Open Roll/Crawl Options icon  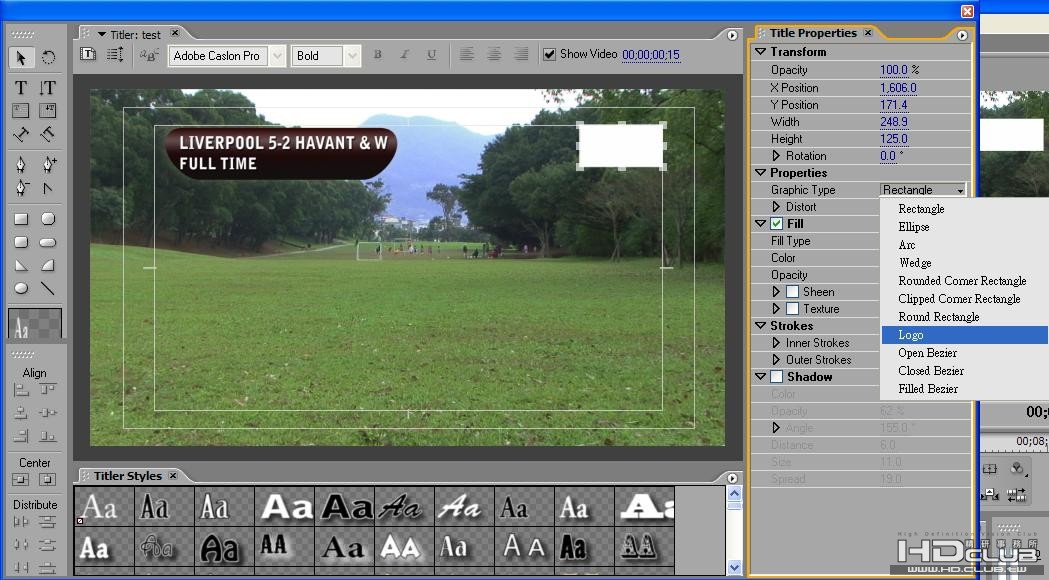pyautogui.click(x=115, y=54)
